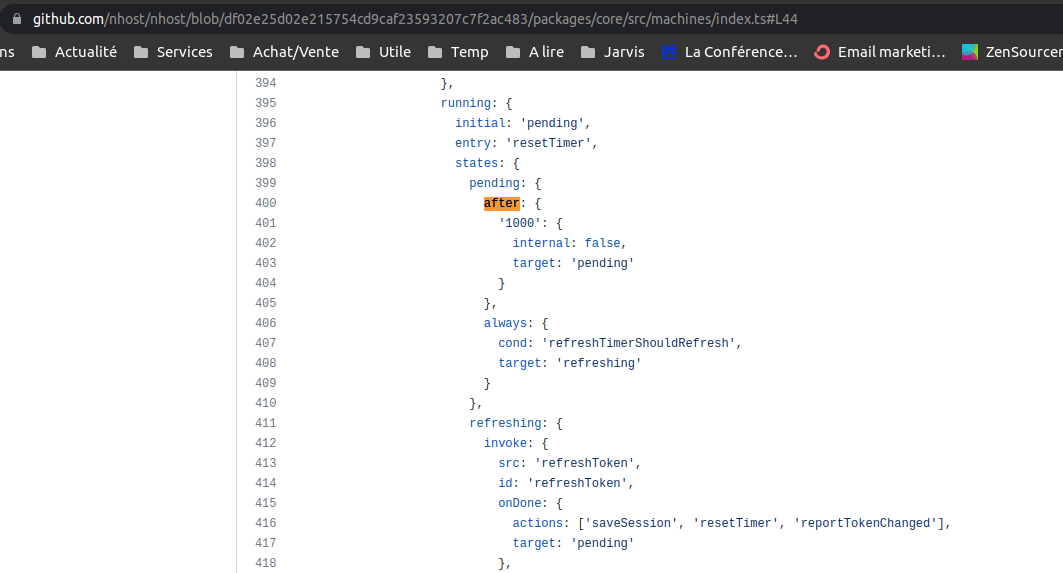This screenshot has height=573, width=1063.
Task: Select line number 416
Action: [266, 523]
